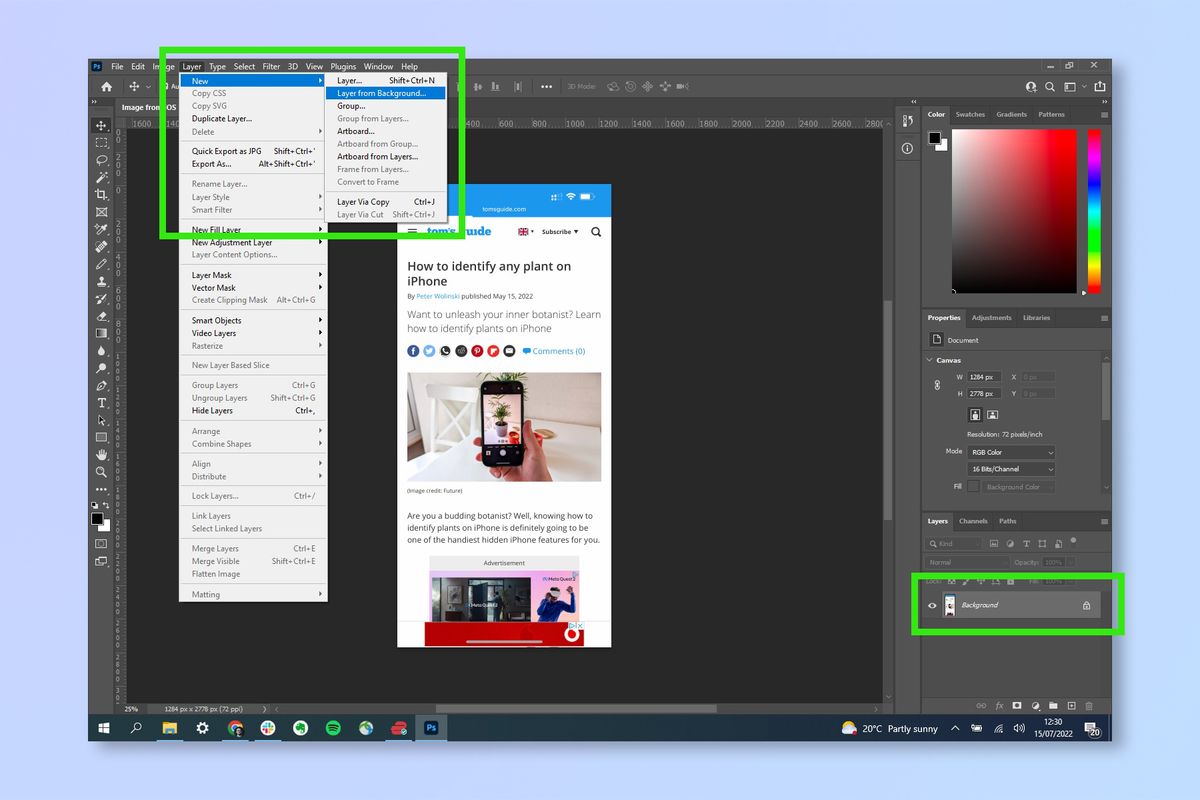Image resolution: width=1200 pixels, height=800 pixels.
Task: Collapse the Canvas section in Properties
Action: (x=928, y=360)
